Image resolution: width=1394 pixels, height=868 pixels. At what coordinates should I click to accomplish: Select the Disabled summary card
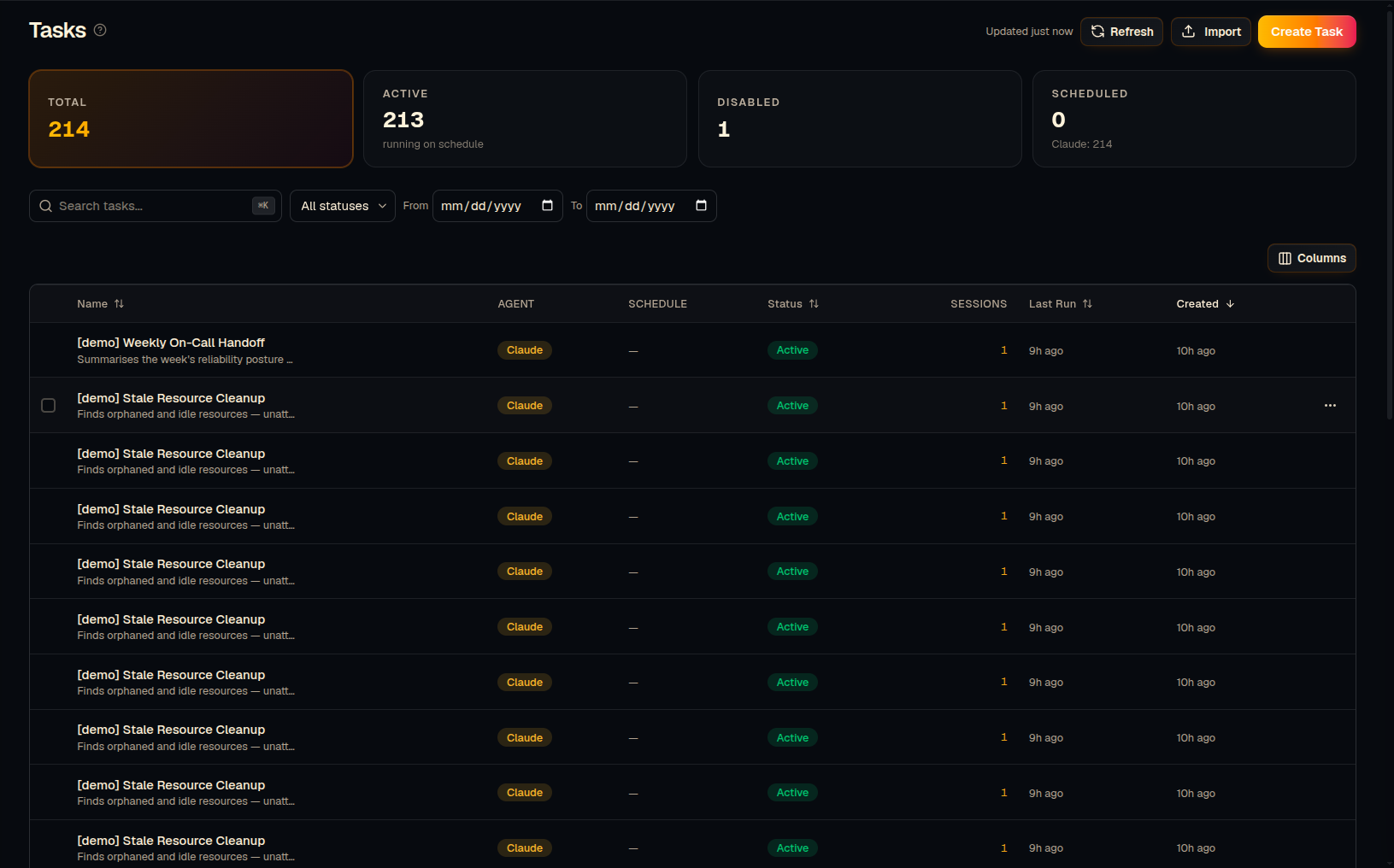click(860, 119)
